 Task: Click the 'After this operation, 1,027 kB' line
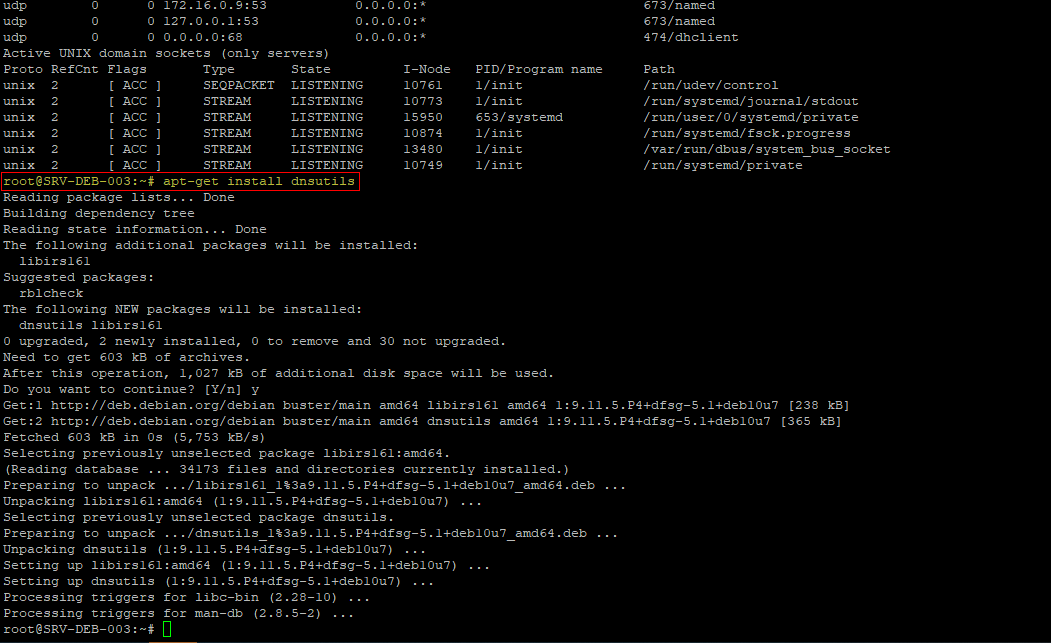(x=278, y=373)
